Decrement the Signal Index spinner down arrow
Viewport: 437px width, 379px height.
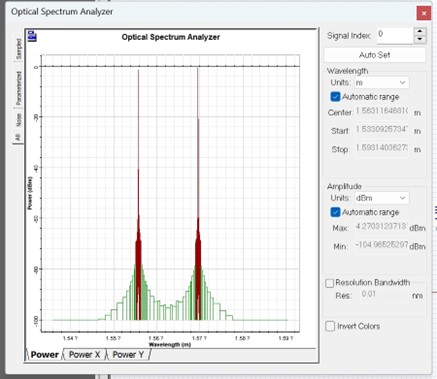420,40
